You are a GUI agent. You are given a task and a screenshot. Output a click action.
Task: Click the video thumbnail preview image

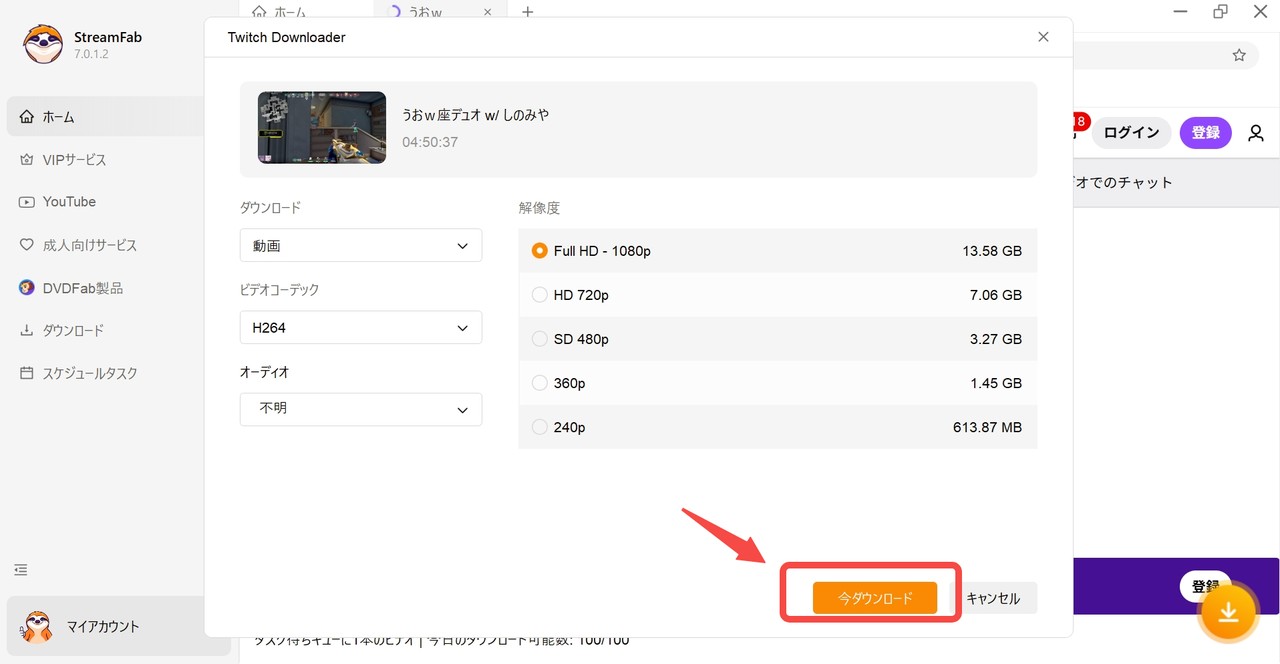tap(322, 128)
